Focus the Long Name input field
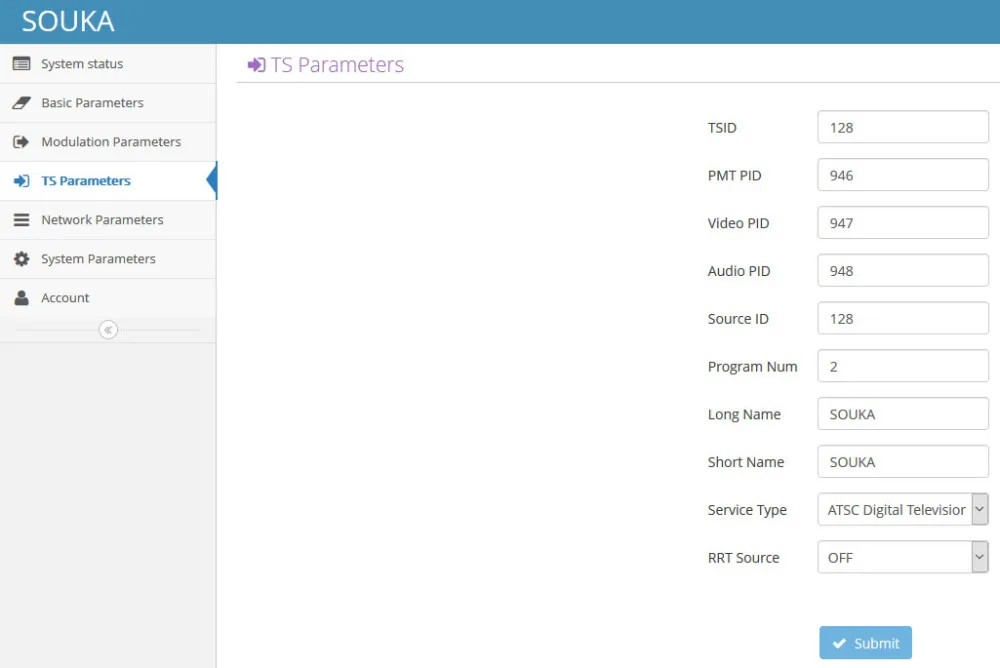 [902, 414]
